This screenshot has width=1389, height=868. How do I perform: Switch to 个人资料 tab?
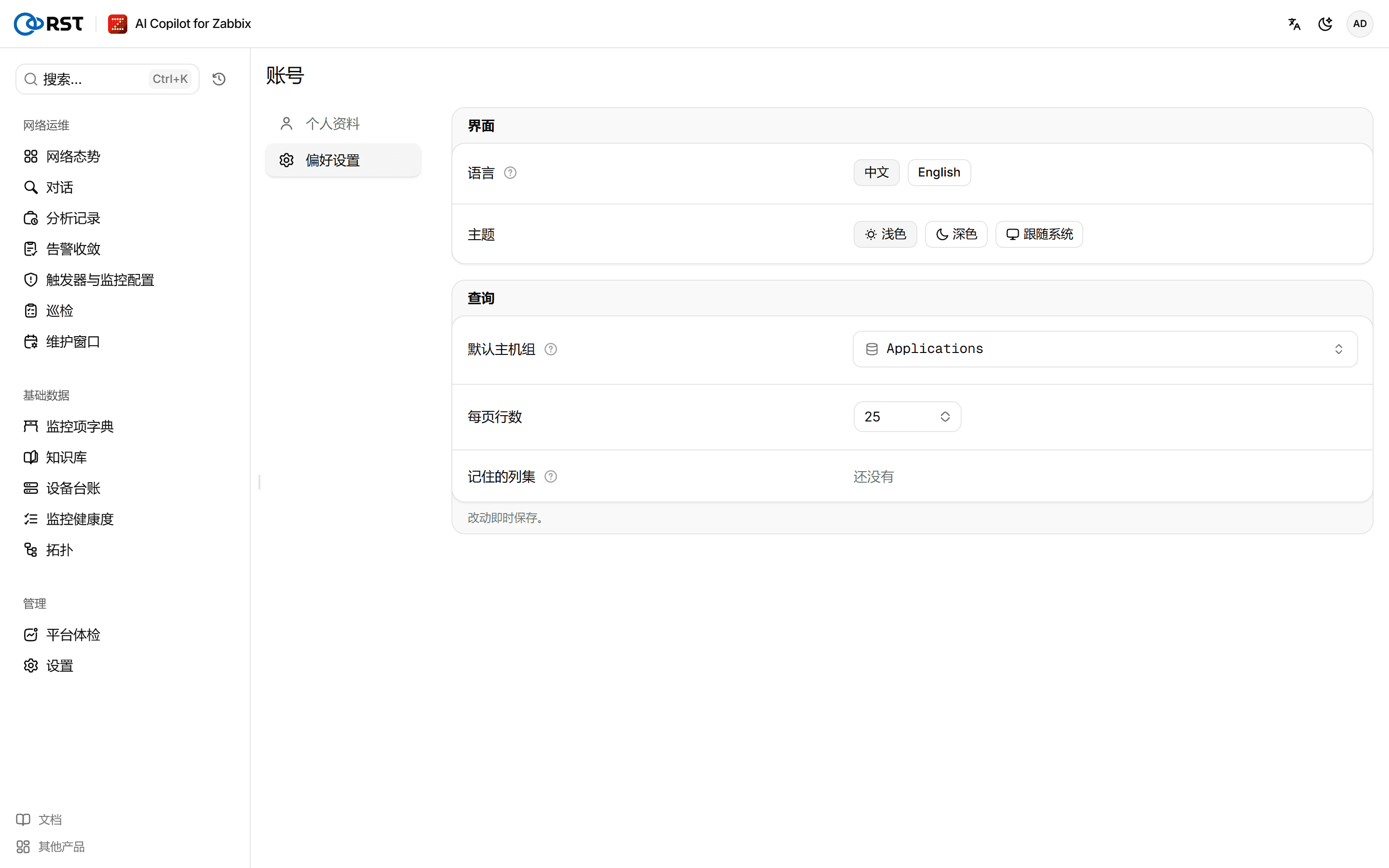[x=343, y=123]
